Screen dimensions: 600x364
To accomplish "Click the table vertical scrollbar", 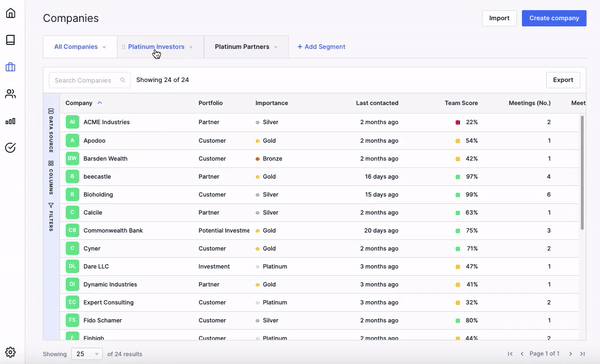I will [582, 172].
